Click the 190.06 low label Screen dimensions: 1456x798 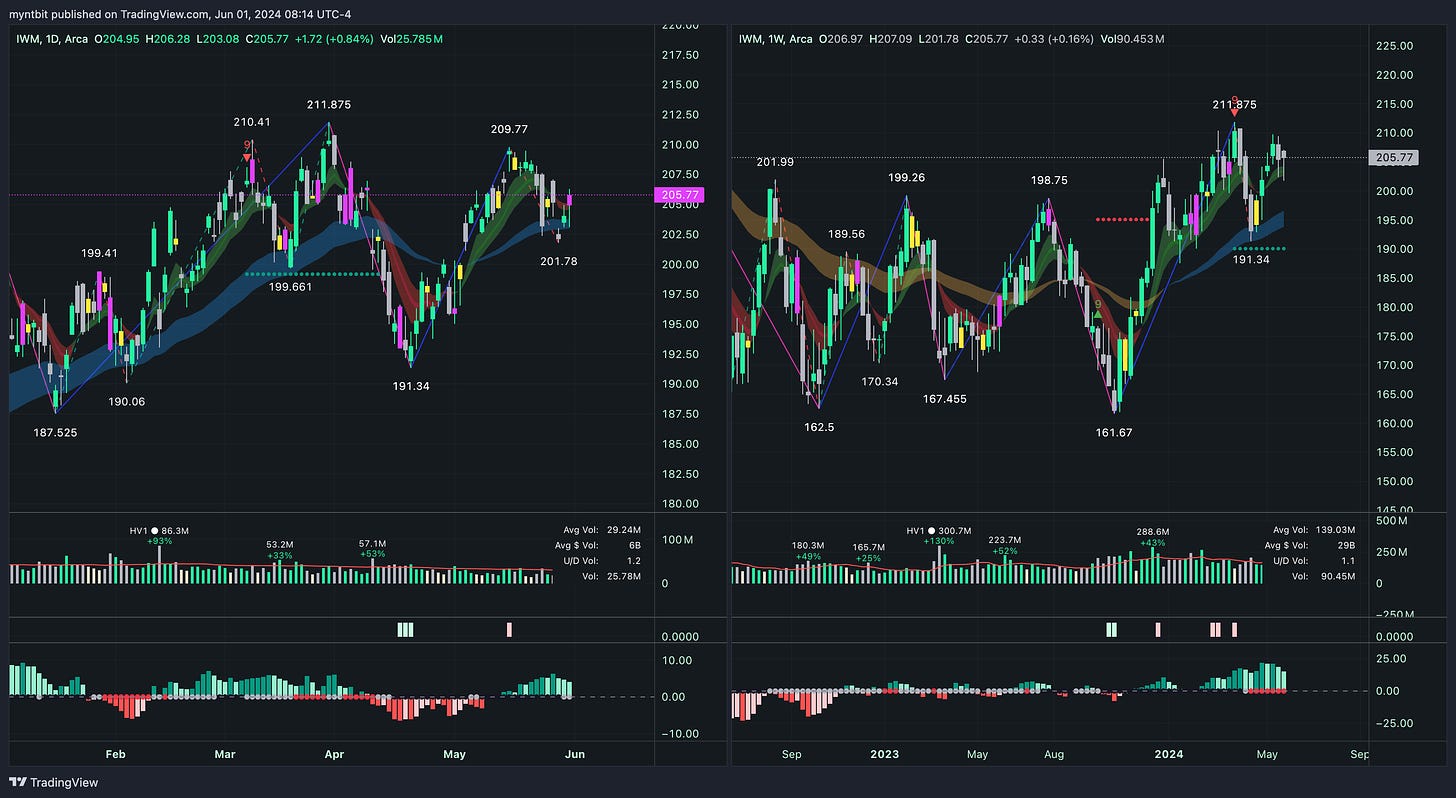(x=127, y=401)
